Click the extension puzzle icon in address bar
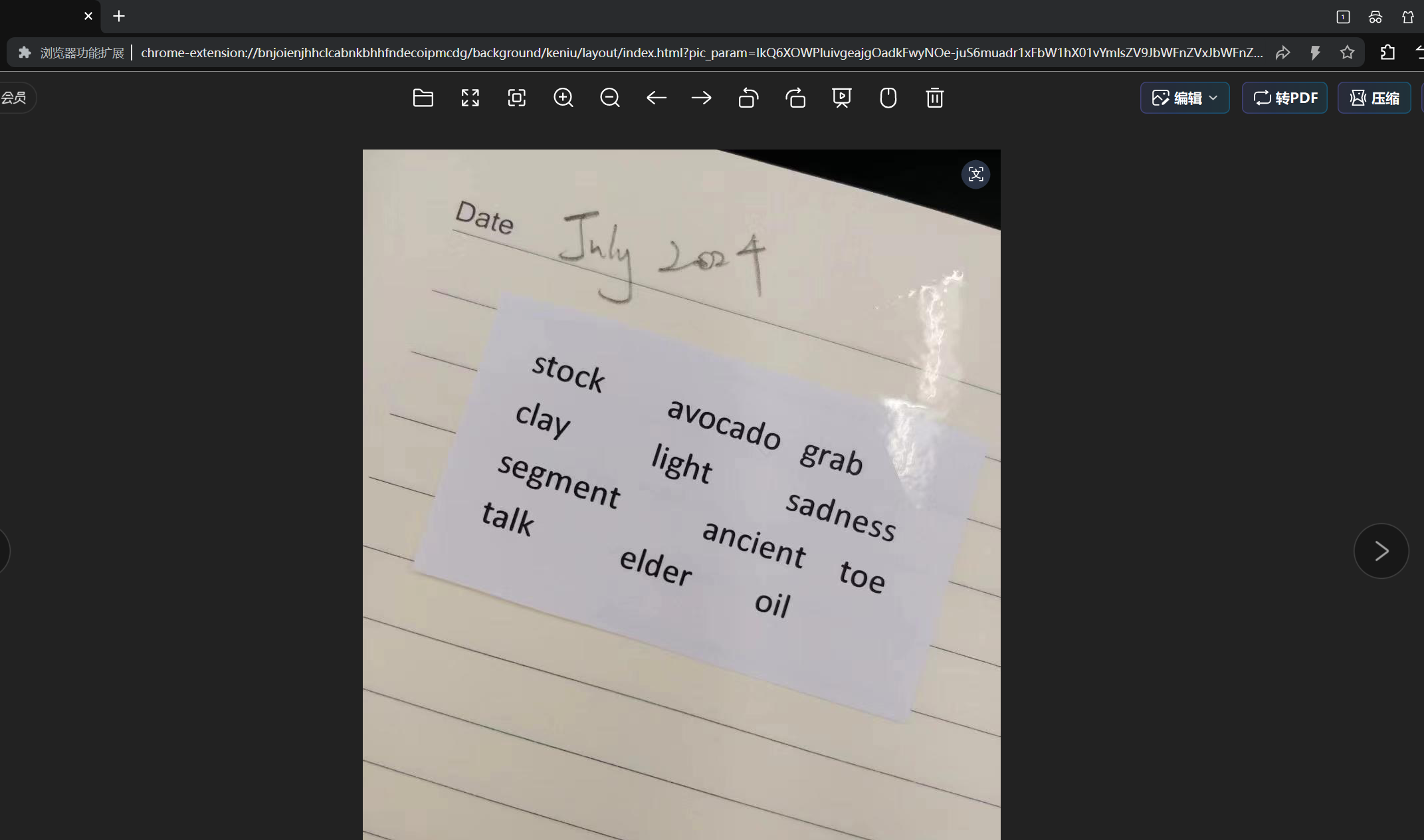This screenshot has width=1424, height=840. [x=25, y=52]
